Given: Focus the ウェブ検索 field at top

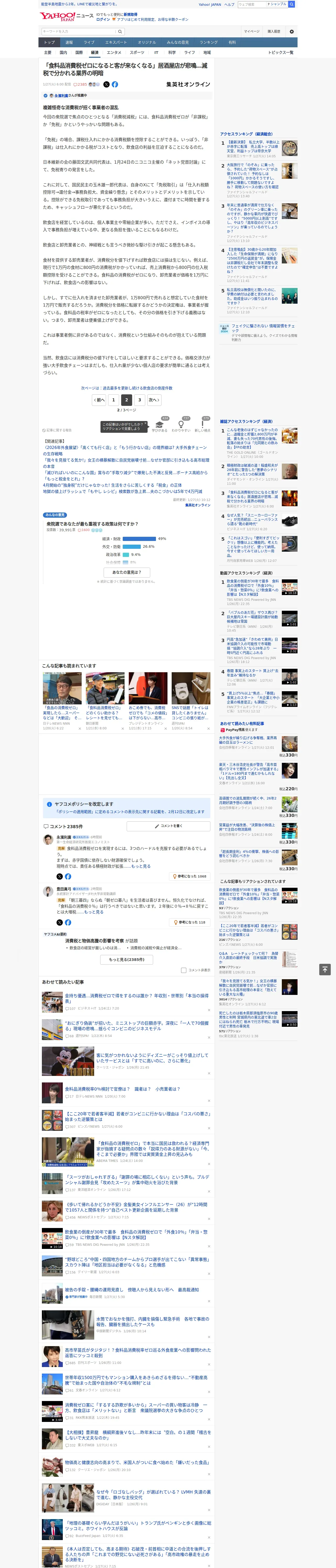Looking at the screenshot, I should 251,4.
